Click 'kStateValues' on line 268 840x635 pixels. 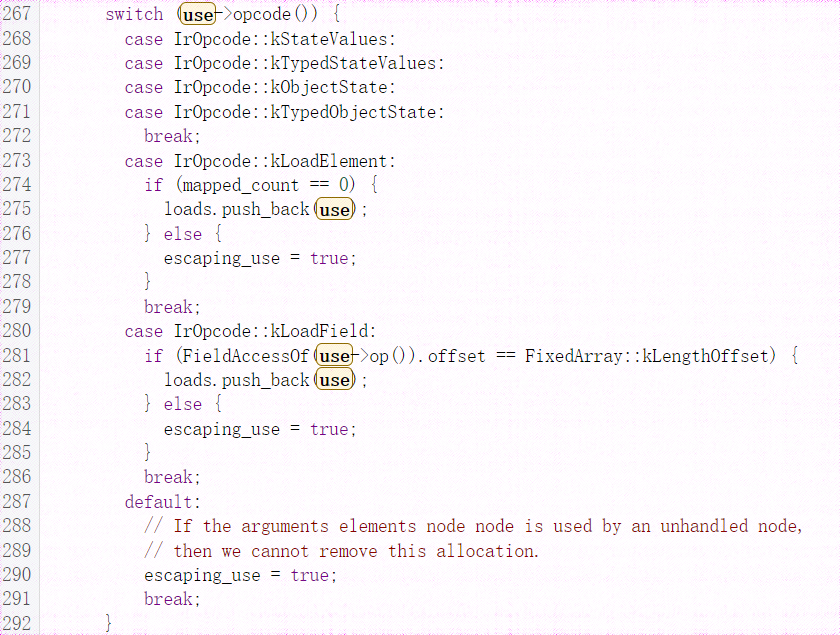tap(329, 39)
